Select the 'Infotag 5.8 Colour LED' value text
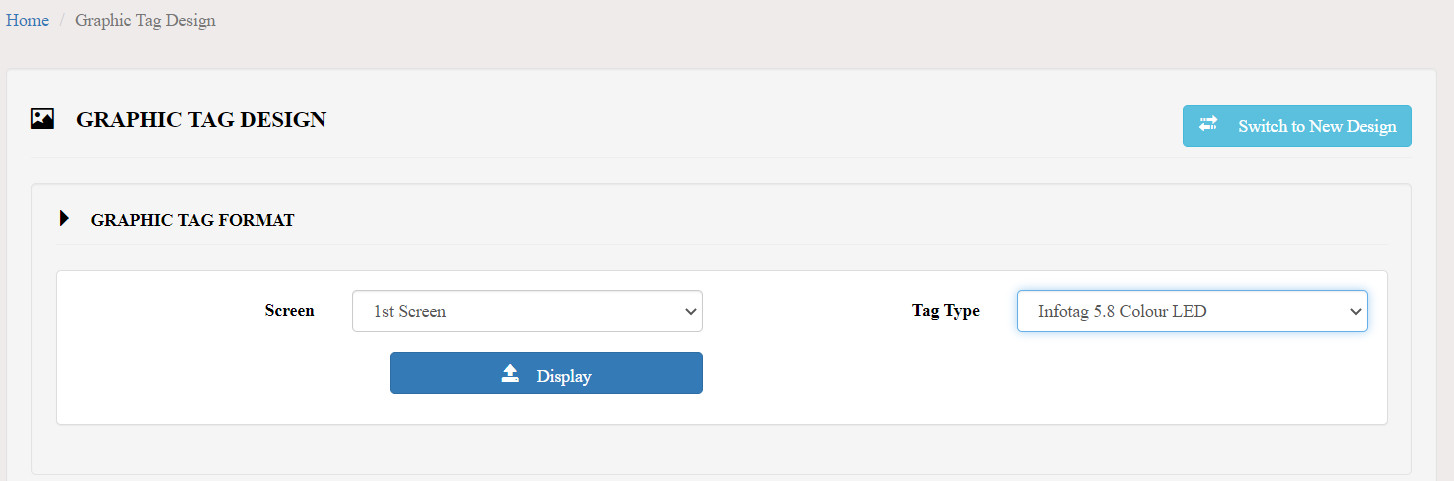 point(1122,311)
